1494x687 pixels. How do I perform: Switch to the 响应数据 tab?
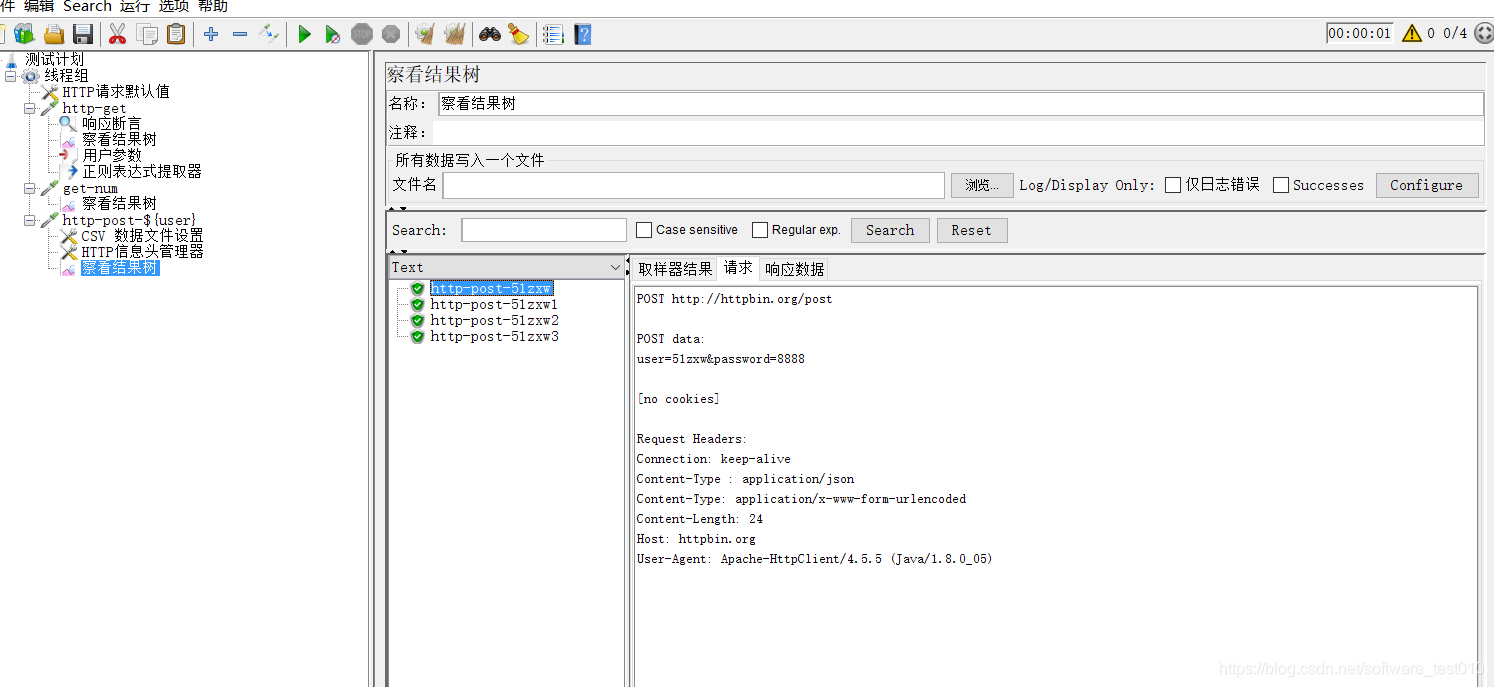[795, 269]
